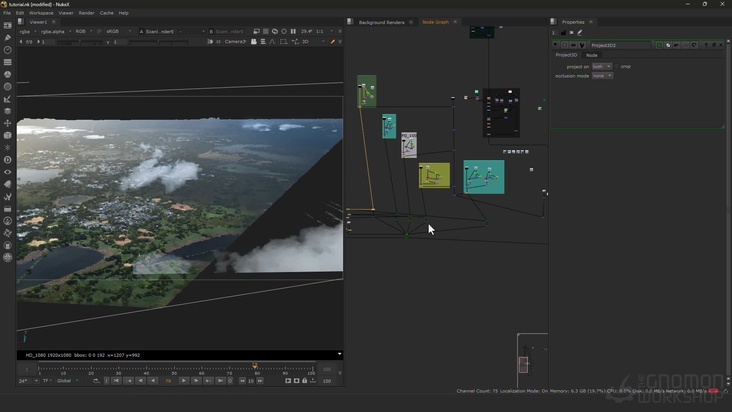Open the Color nodes wheel icon
The width and height of the screenshot is (732, 412).
(x=7, y=74)
